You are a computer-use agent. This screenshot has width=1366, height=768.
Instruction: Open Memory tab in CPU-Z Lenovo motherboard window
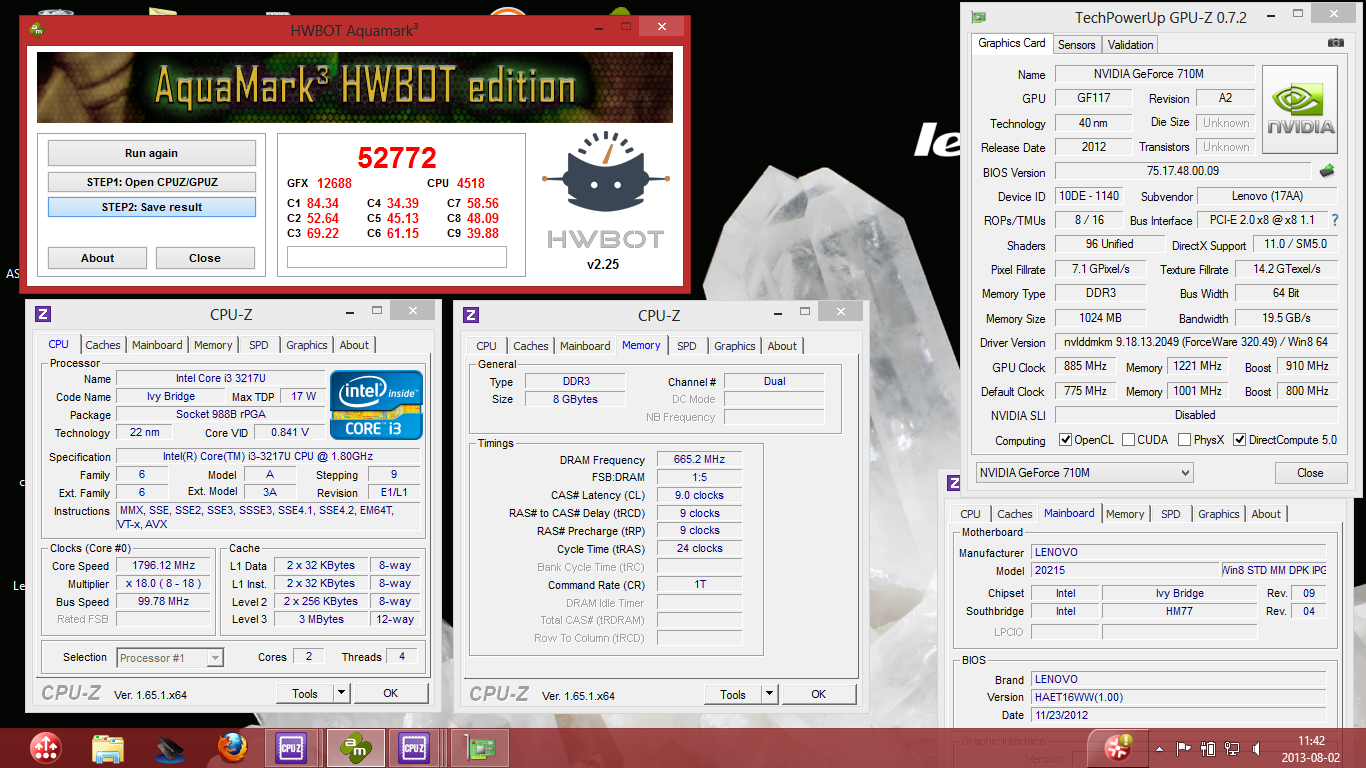pos(1125,514)
